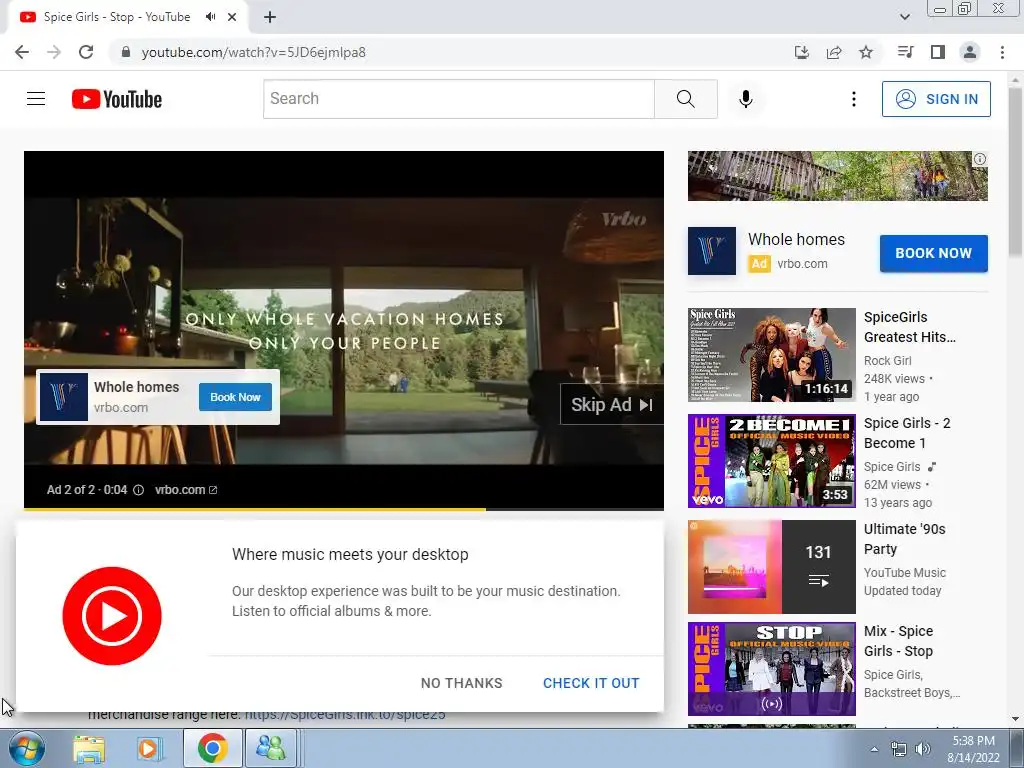Screen dimensions: 1024x768
Task: Click 'Ultimate '90s Party' title
Action: pos(904,539)
